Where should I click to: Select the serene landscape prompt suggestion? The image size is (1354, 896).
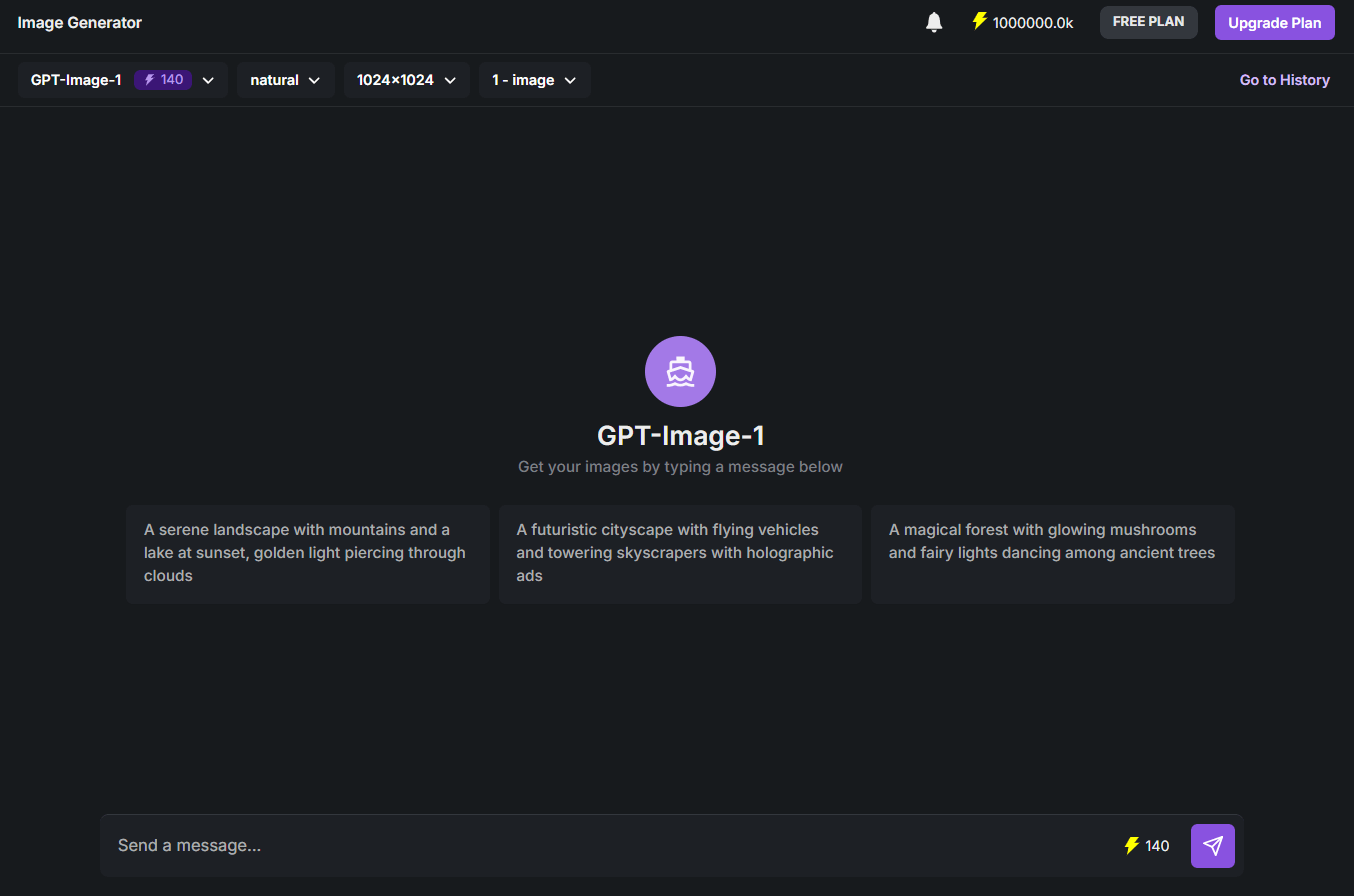pos(307,552)
